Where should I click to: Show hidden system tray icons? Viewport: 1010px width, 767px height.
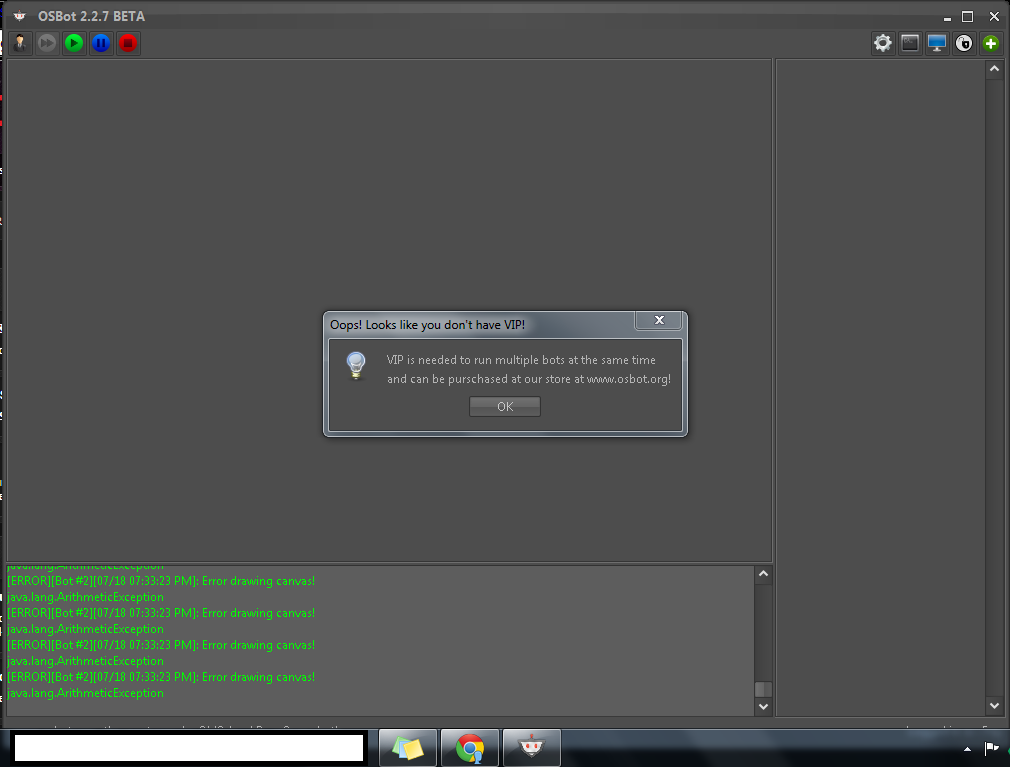click(x=967, y=748)
